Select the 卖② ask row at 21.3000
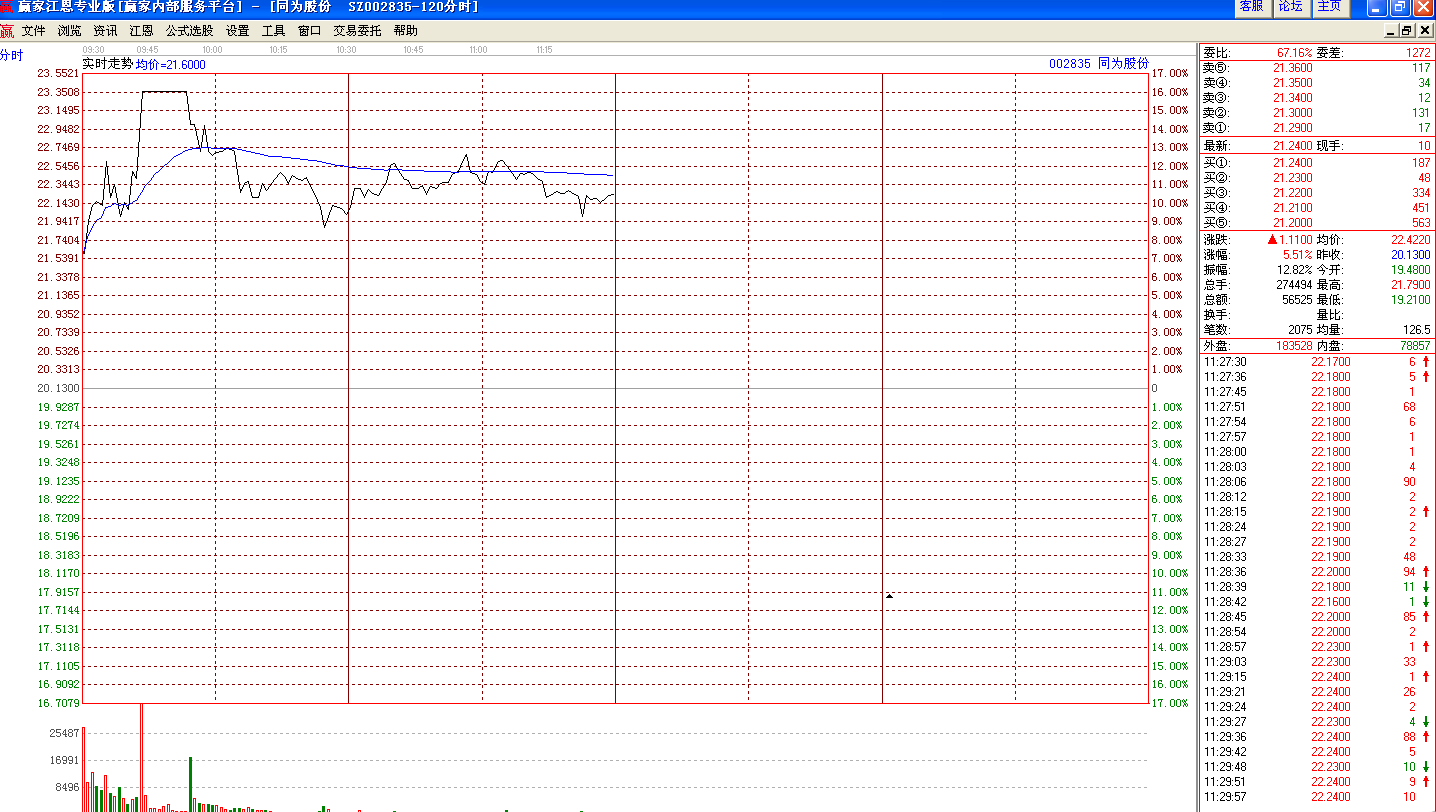Screen dimensions: 1436x812 click(x=1316, y=113)
